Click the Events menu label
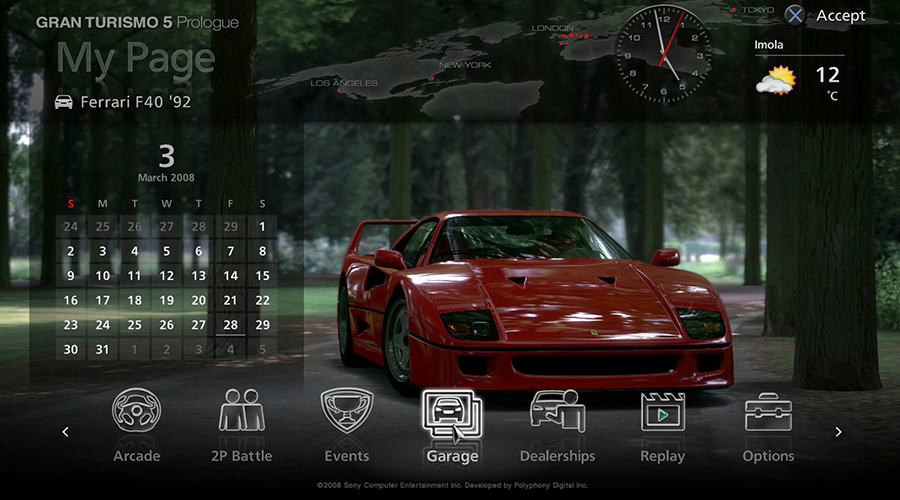 (x=347, y=456)
